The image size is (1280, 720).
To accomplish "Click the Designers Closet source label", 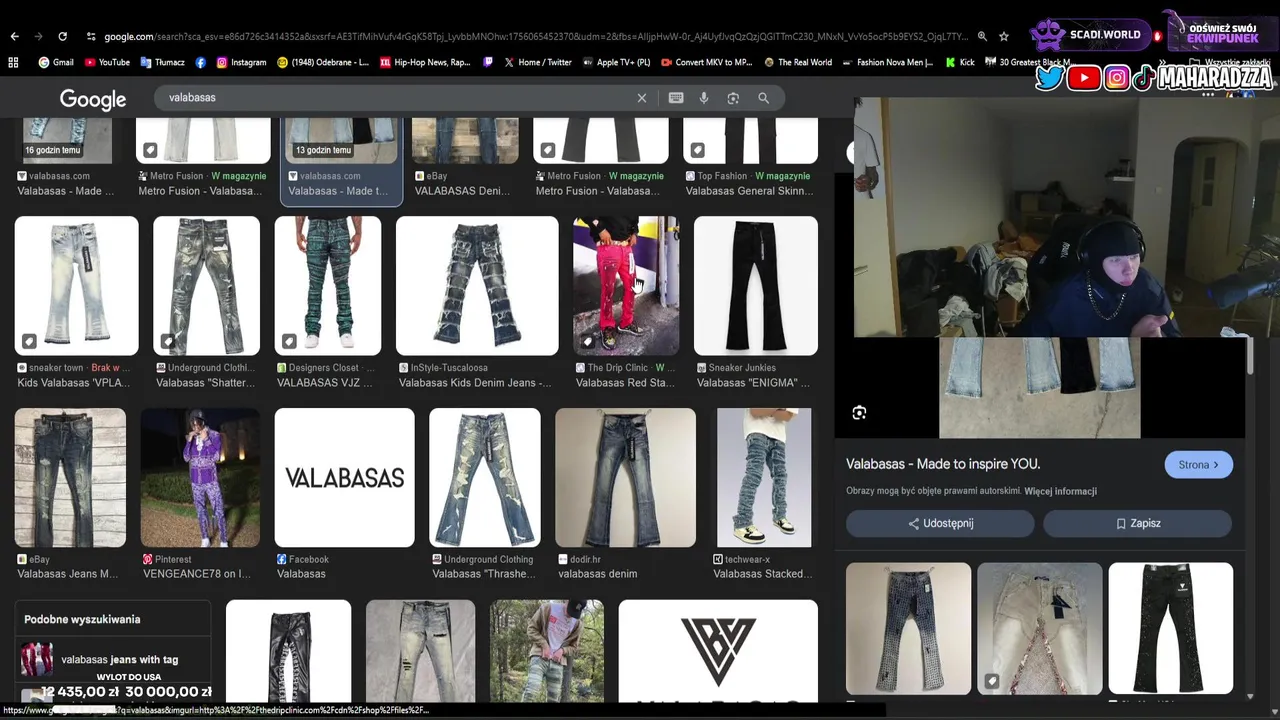I will [323, 368].
